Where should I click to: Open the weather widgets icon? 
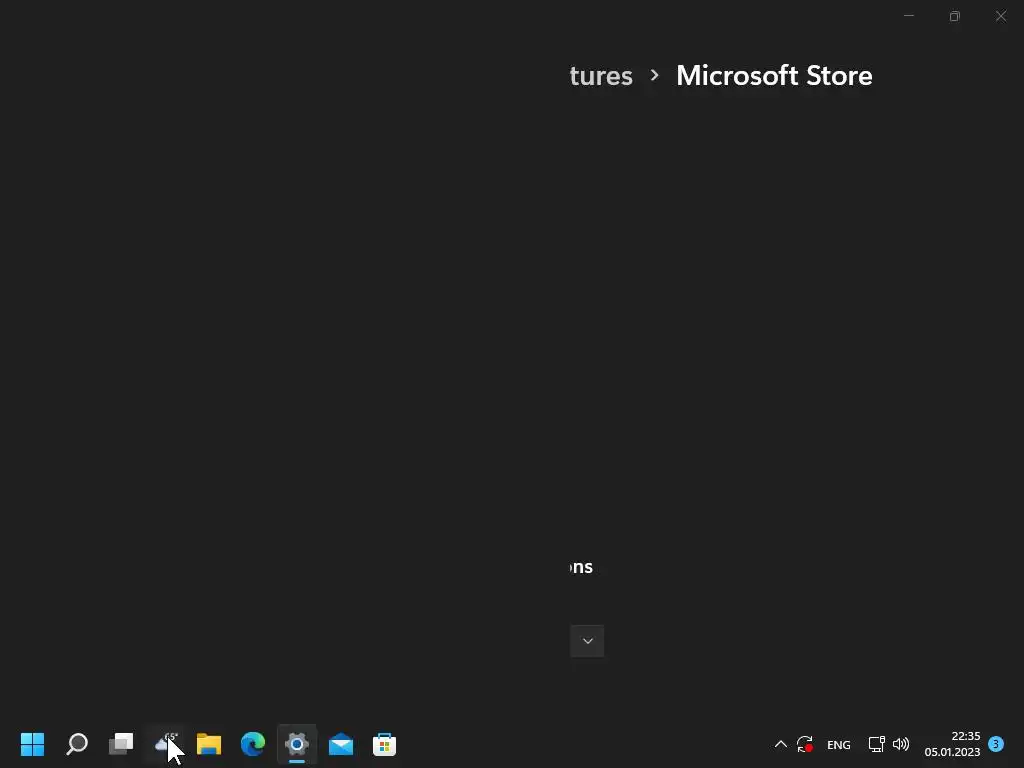click(165, 744)
